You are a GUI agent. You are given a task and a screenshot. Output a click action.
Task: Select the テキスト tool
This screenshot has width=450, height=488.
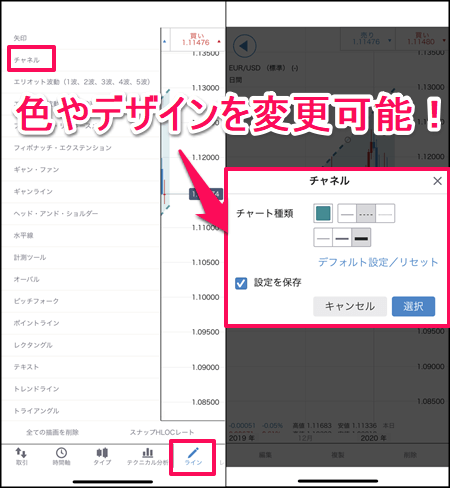(26, 367)
